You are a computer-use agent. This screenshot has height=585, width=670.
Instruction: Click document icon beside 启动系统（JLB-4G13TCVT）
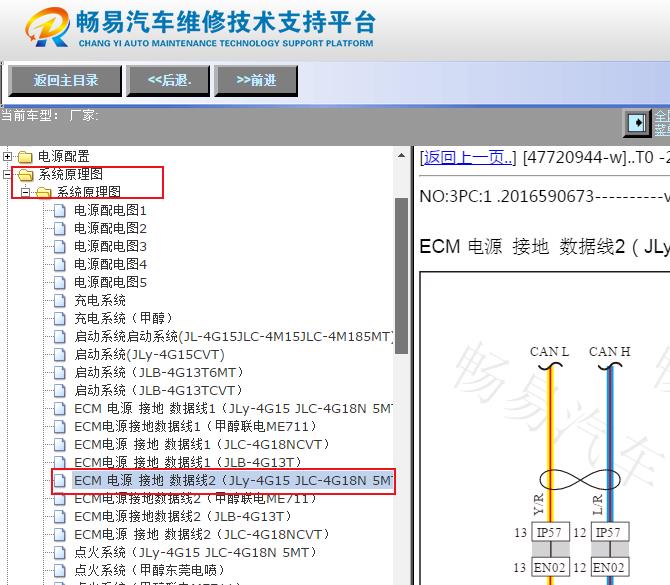[x=60, y=390]
